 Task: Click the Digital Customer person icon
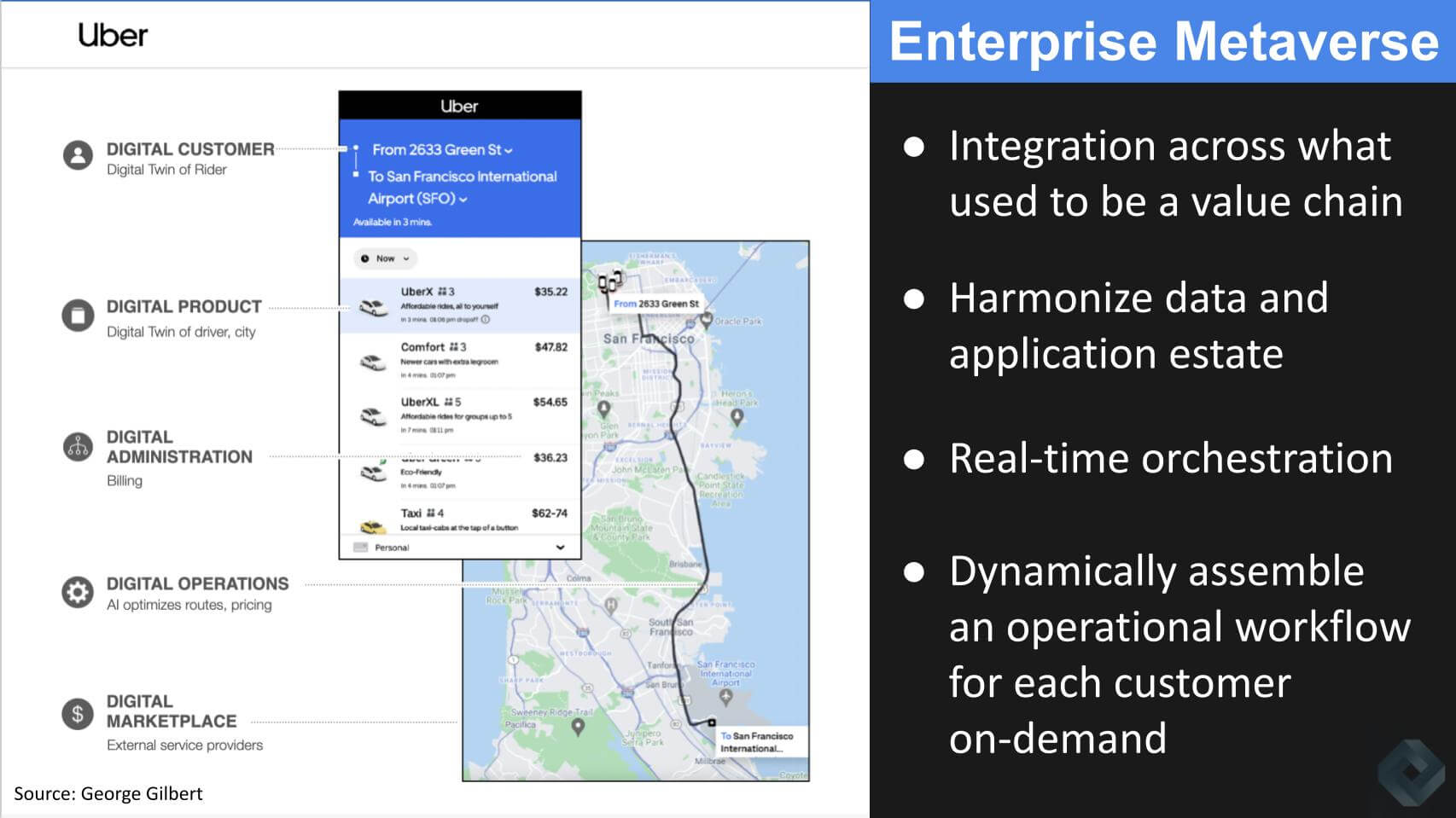78,155
